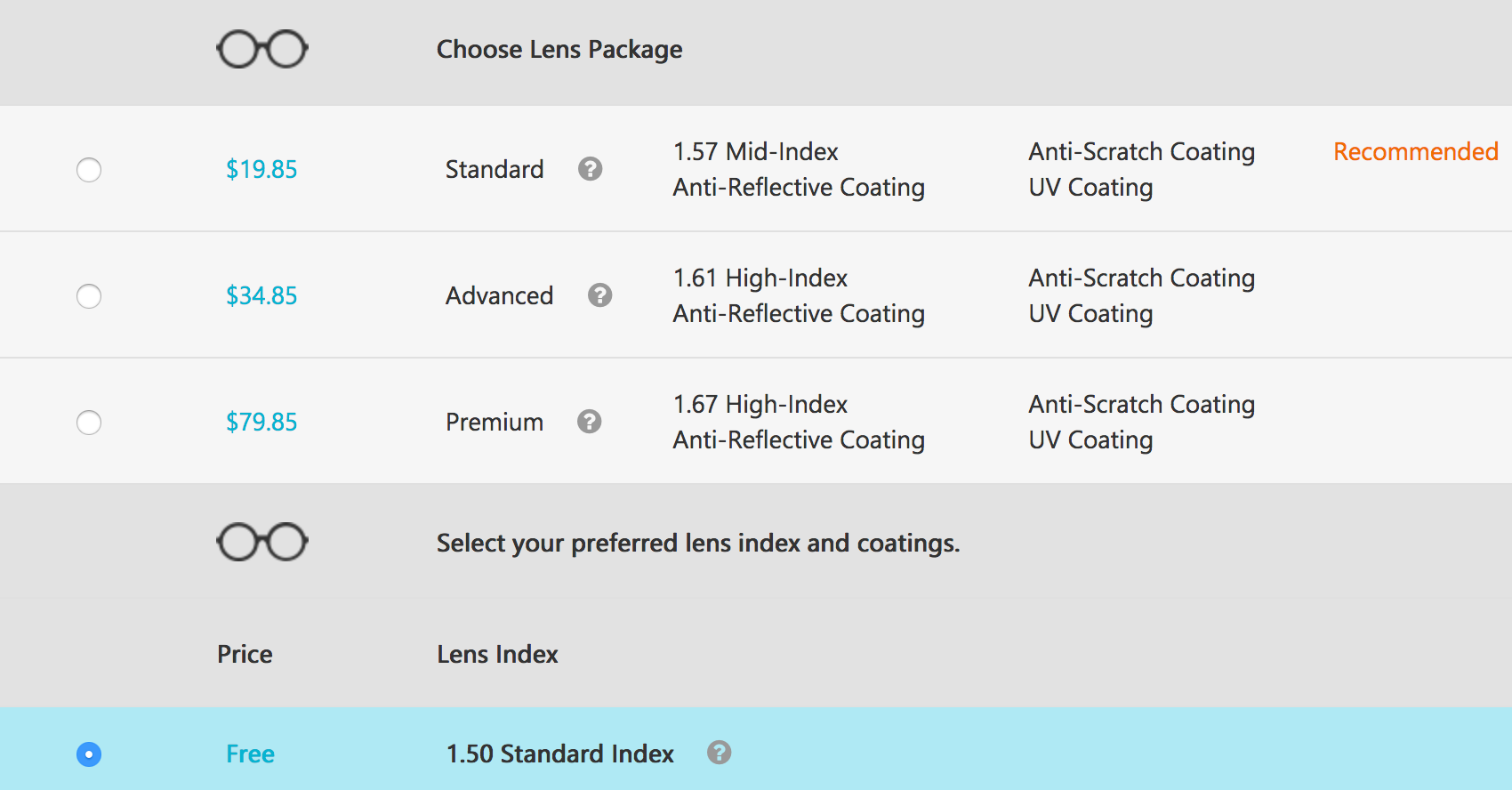The height and width of the screenshot is (790, 1512).
Task: Click the 1.61 High-Index text
Action: (x=760, y=278)
